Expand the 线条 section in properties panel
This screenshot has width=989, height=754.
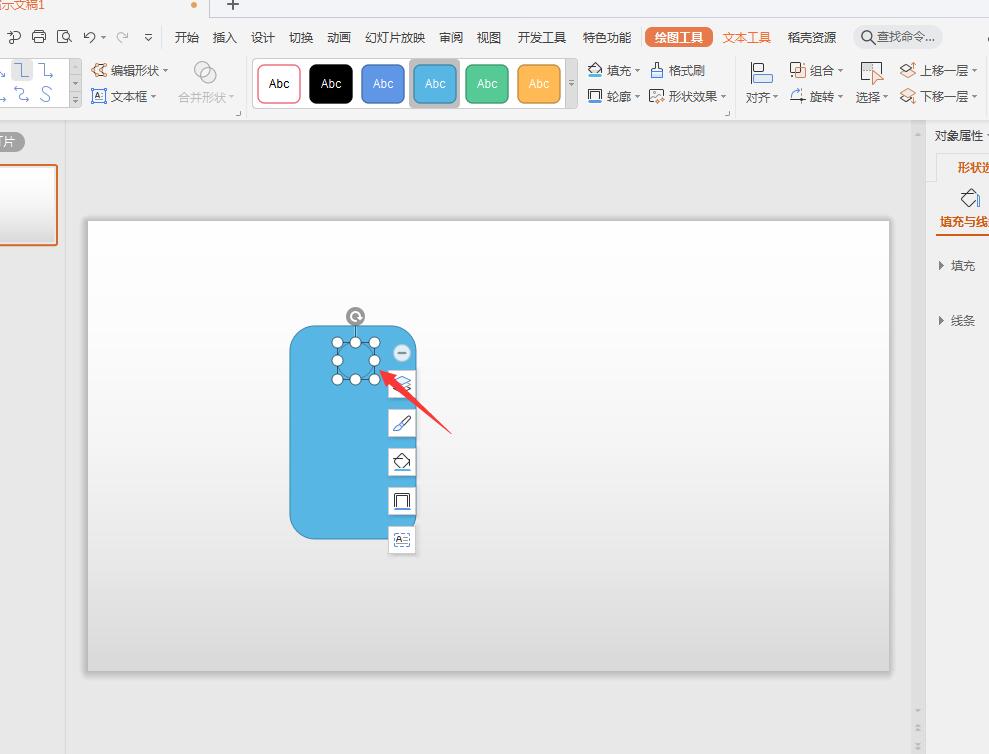tap(957, 321)
